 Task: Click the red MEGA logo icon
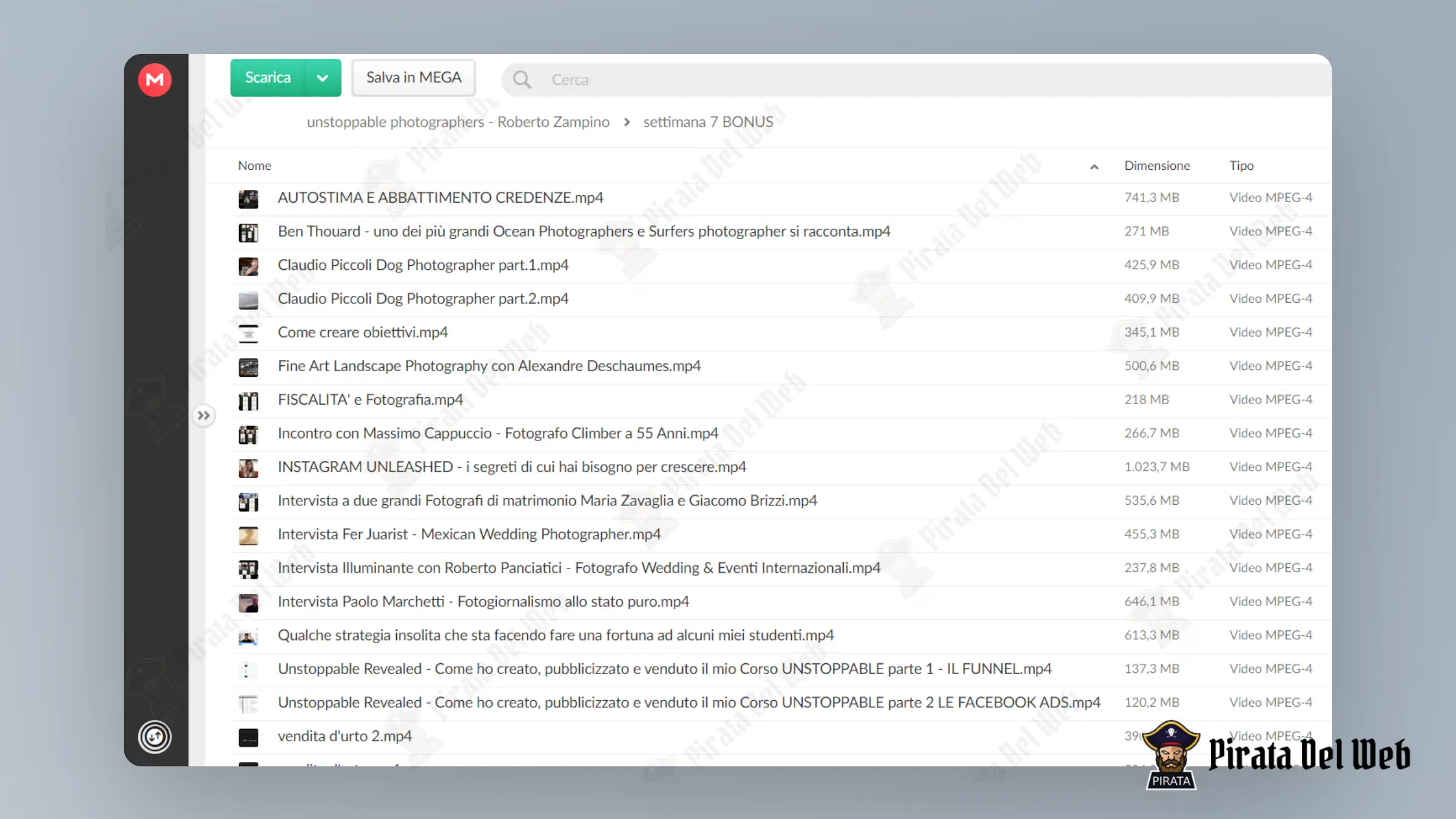[155, 79]
